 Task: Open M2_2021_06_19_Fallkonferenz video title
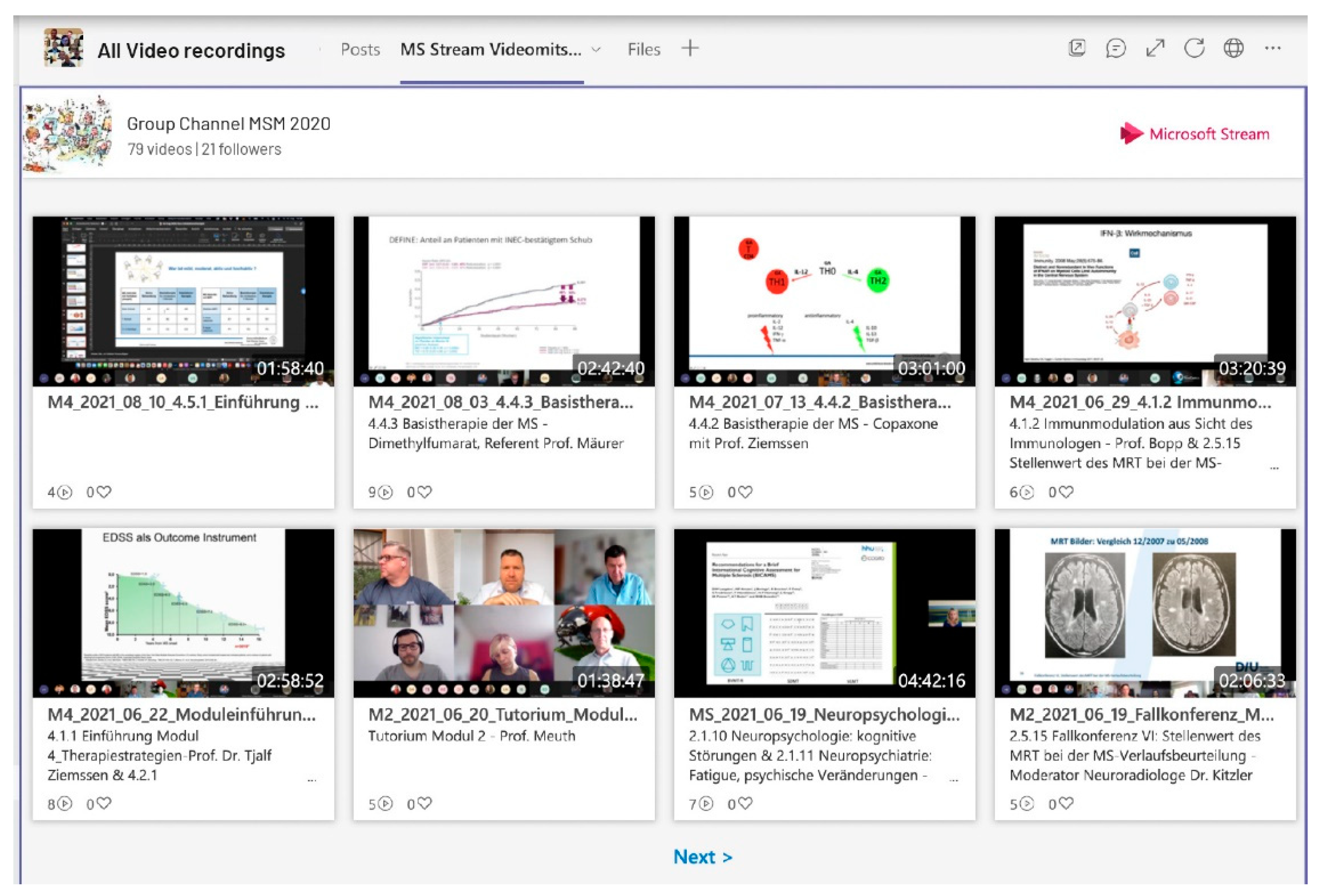pos(1141,714)
